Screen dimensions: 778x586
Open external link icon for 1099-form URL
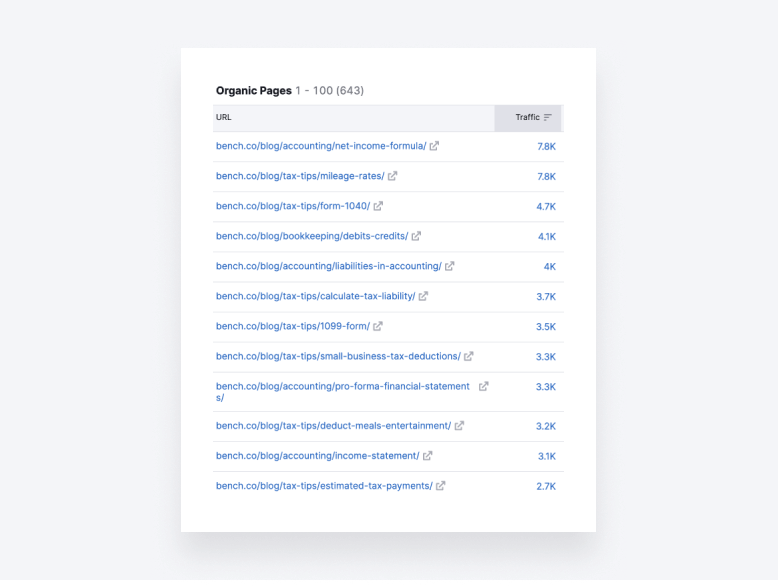[378, 326]
